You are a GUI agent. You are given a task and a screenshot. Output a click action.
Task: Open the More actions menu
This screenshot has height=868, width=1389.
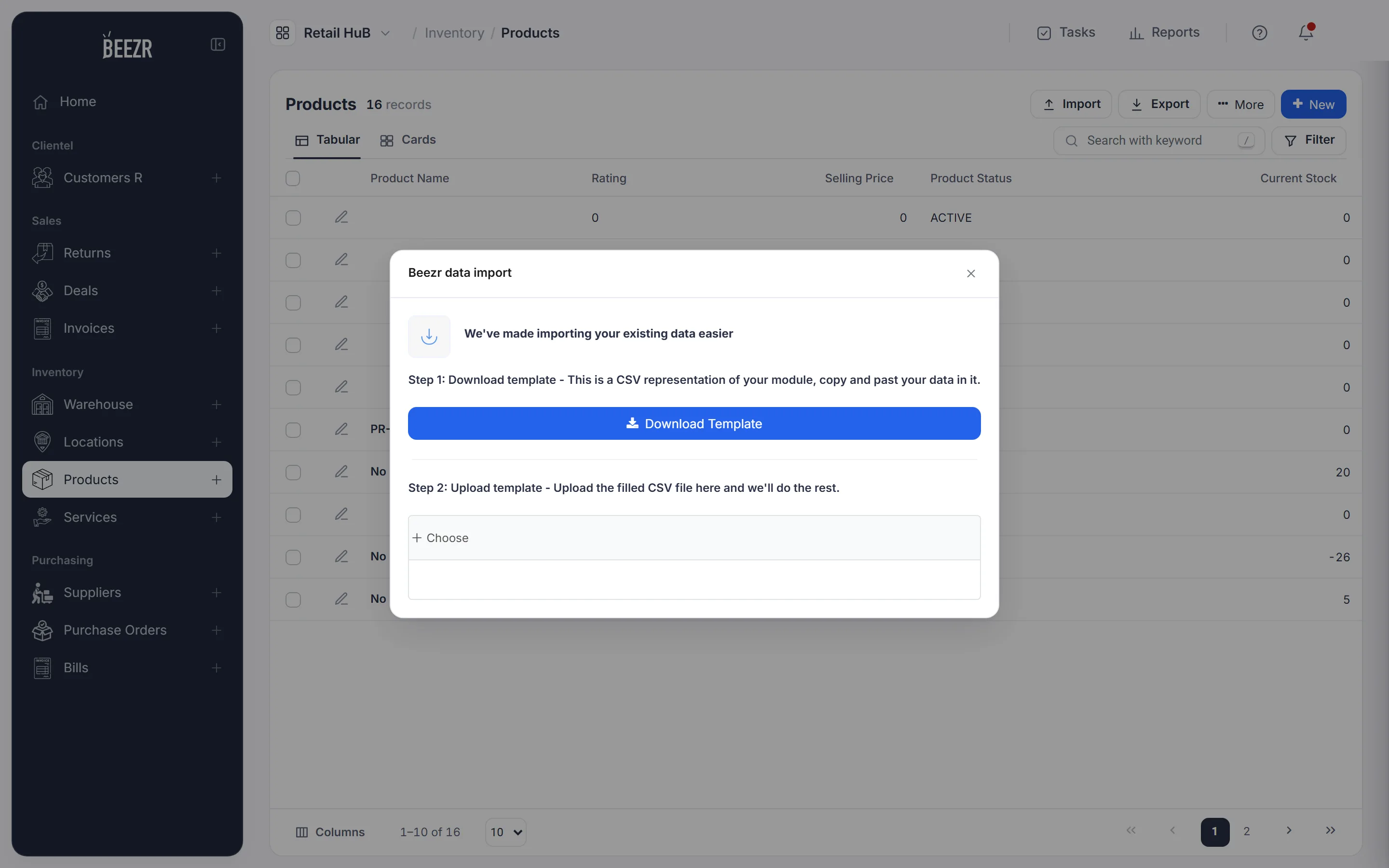[1240, 105]
